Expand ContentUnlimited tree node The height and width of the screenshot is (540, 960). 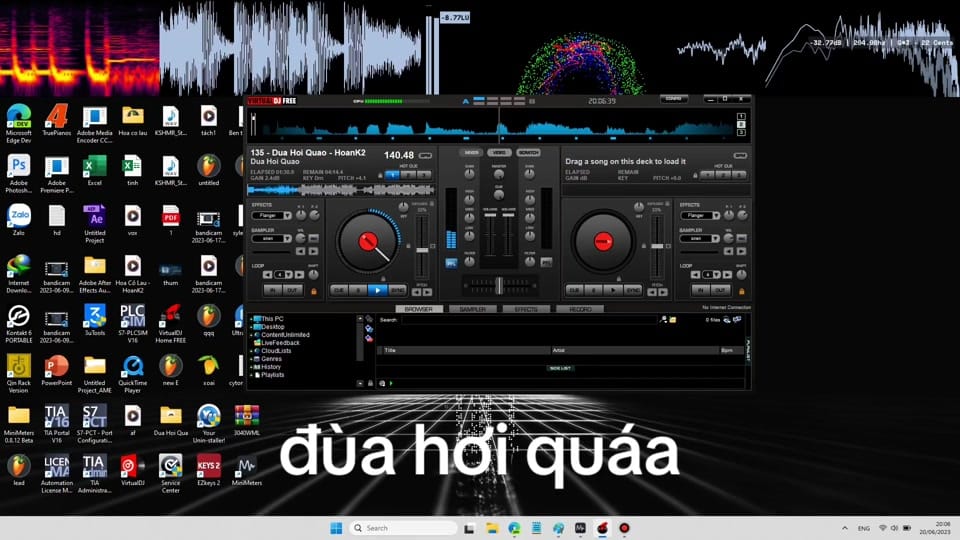252,335
